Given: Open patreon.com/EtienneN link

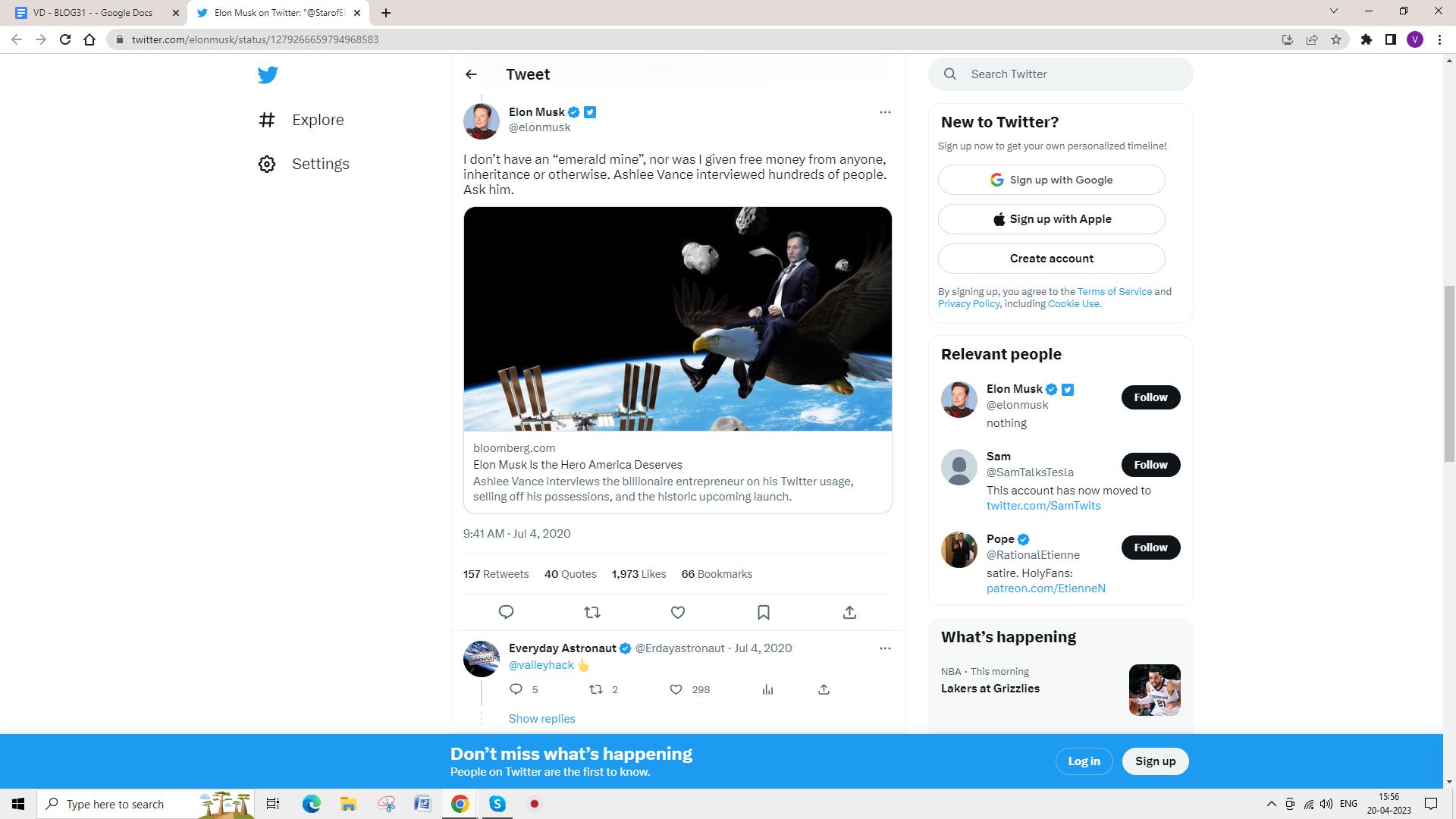Looking at the screenshot, I should pyautogui.click(x=1046, y=588).
